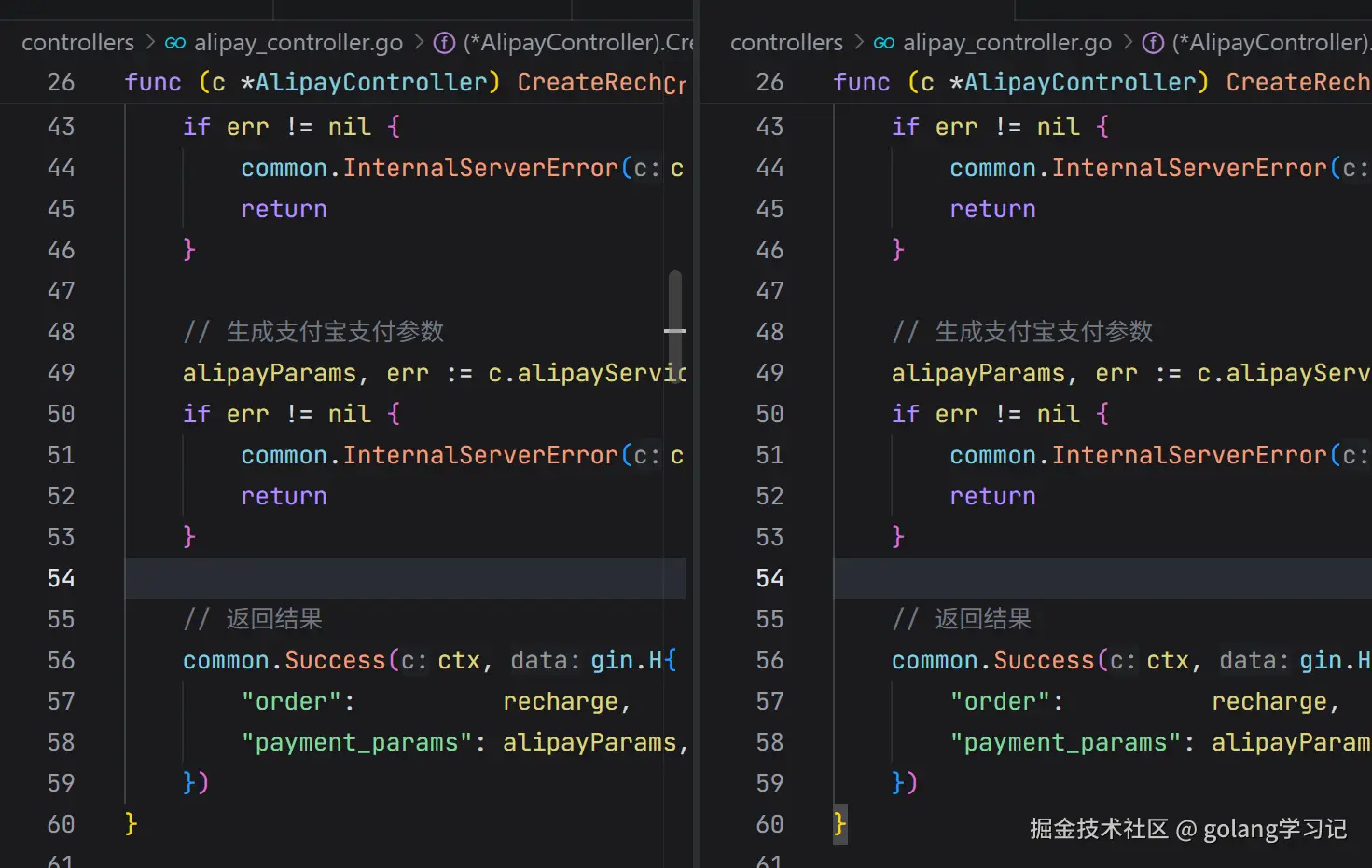The width and height of the screenshot is (1372, 868).
Task: Click return keyword on line 52, left pane
Action: point(284,496)
